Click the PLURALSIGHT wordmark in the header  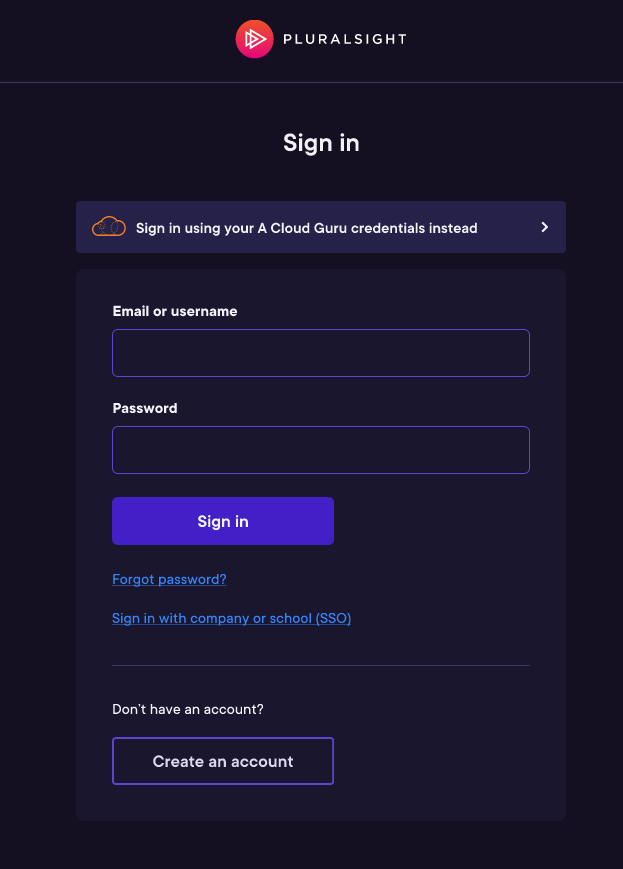pyautogui.click(x=345, y=39)
